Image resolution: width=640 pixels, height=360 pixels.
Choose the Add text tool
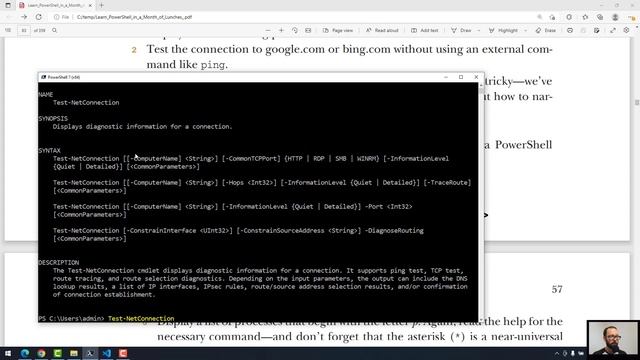[x=424, y=30]
